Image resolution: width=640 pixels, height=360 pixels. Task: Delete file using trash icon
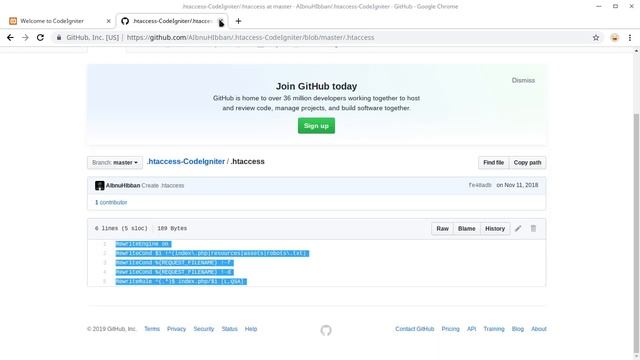(x=533, y=229)
